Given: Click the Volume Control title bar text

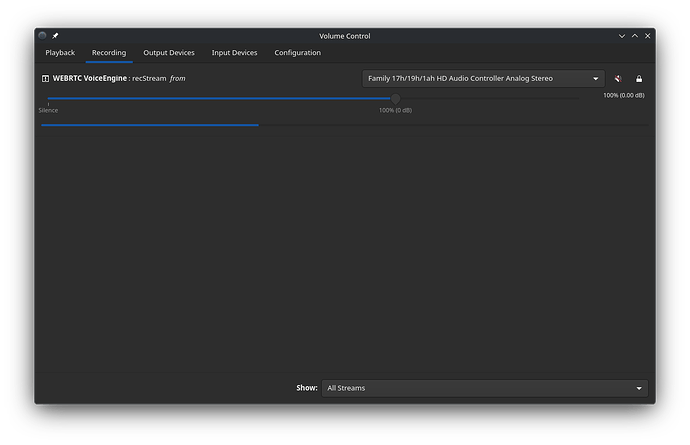Looking at the screenshot, I should pos(345,36).
